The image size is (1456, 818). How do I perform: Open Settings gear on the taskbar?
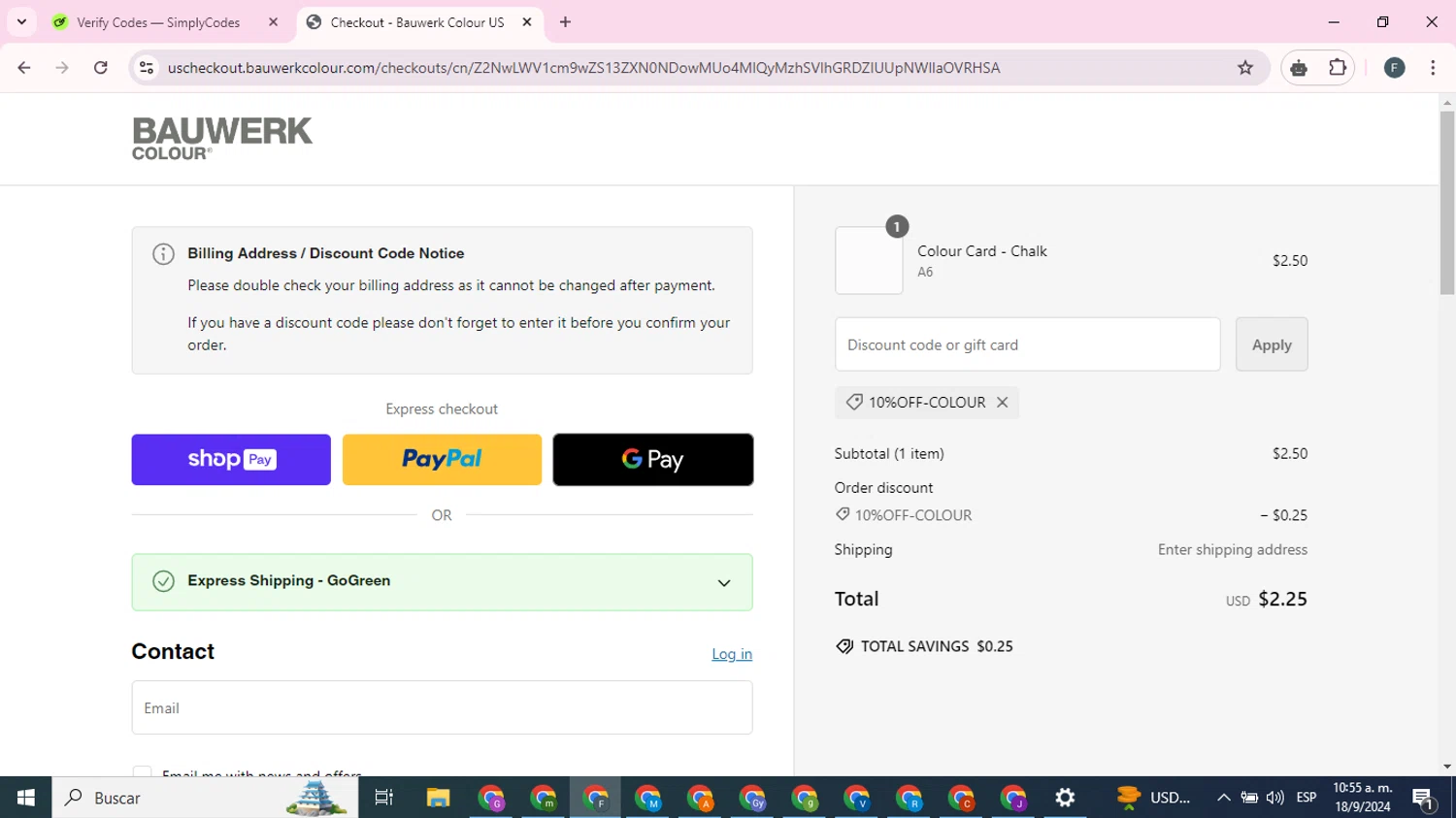click(x=1065, y=798)
